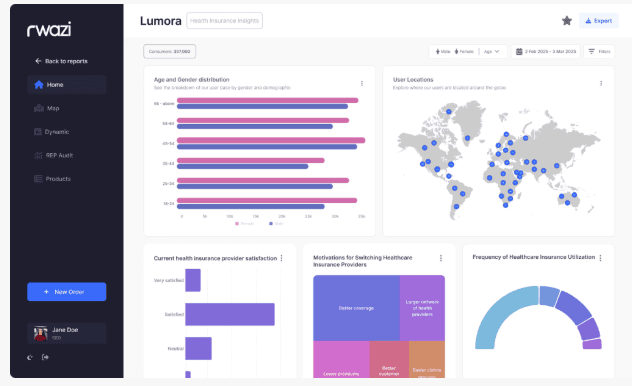Toggle the Female gender filter
Screen dimensions: 632x386
[x=464, y=52]
